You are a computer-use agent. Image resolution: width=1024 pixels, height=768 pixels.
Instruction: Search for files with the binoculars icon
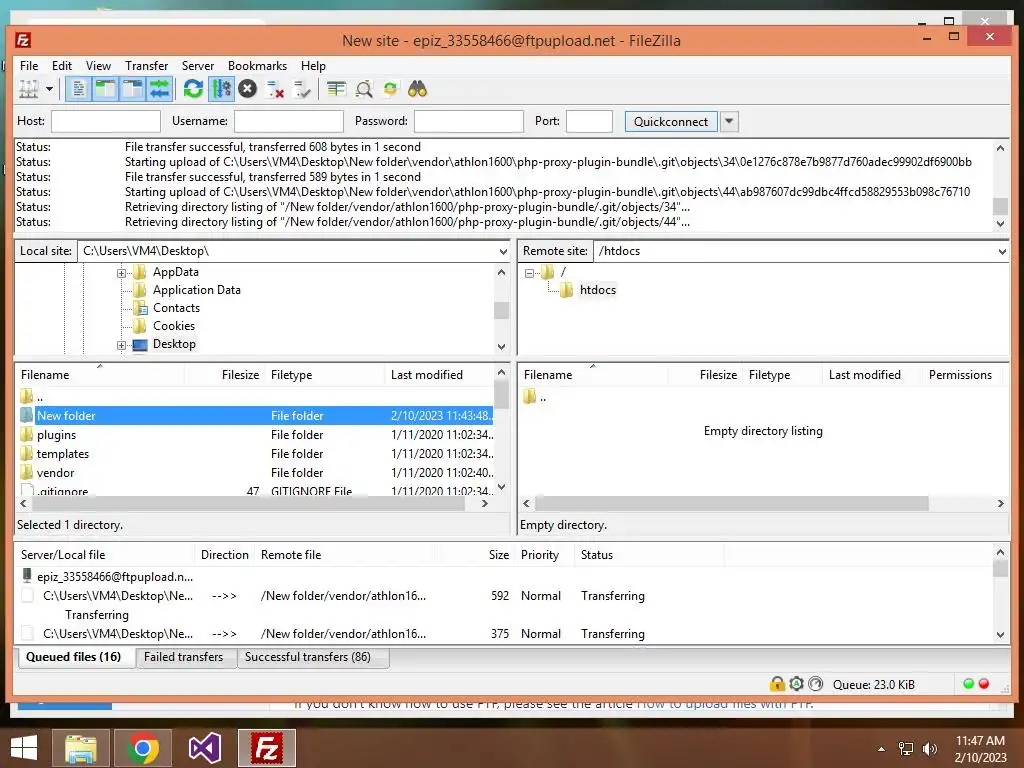(417, 89)
